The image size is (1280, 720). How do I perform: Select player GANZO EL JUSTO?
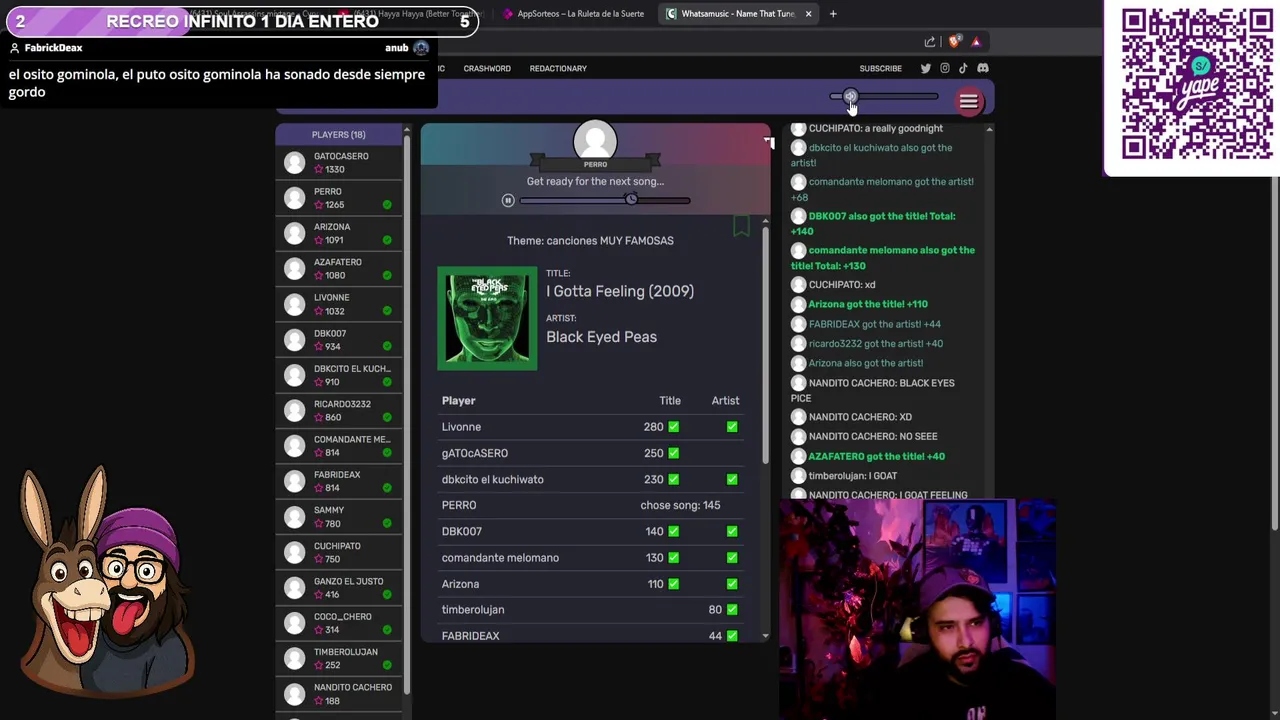pos(339,588)
